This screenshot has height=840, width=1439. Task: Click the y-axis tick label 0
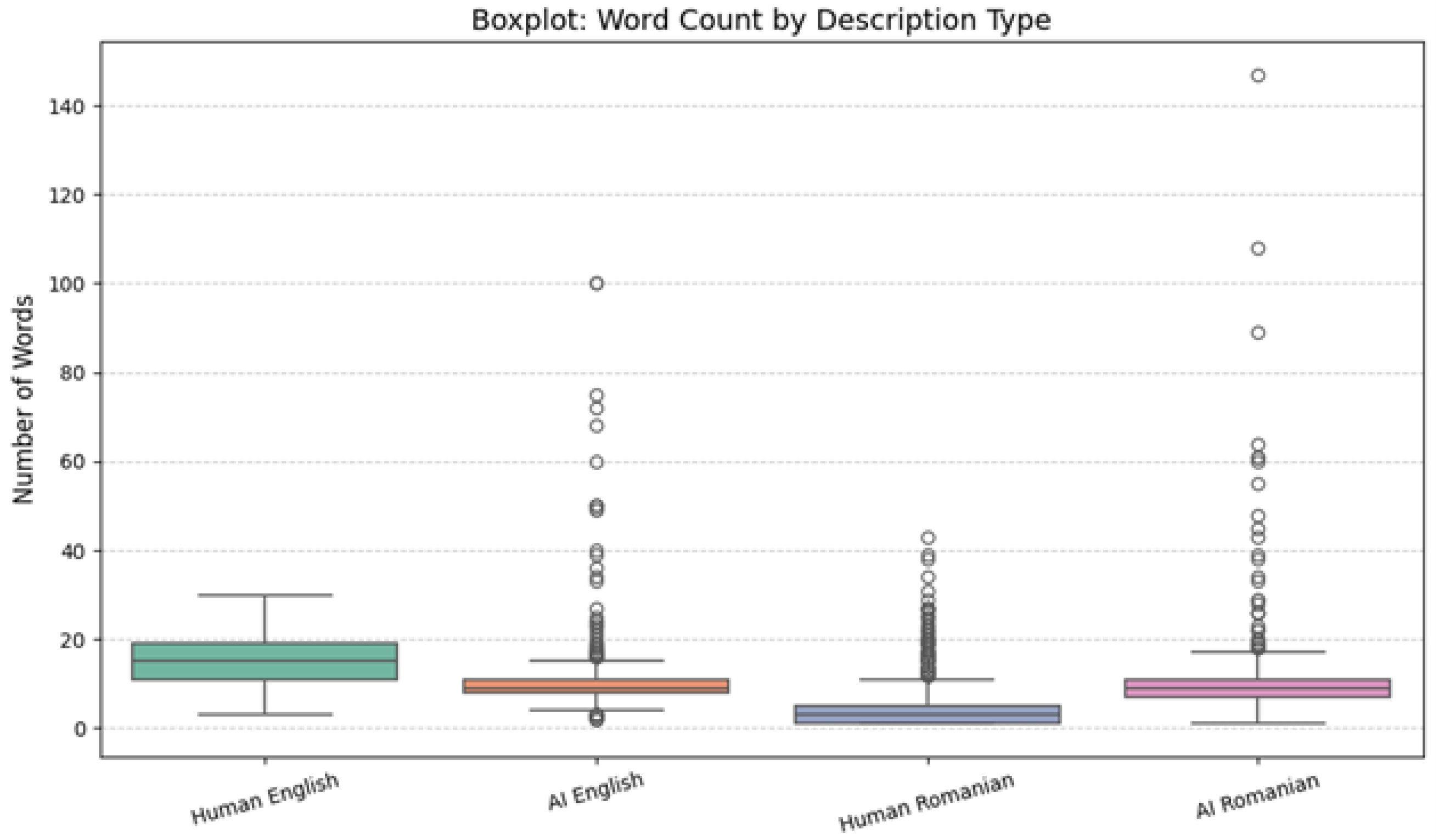(x=80, y=729)
